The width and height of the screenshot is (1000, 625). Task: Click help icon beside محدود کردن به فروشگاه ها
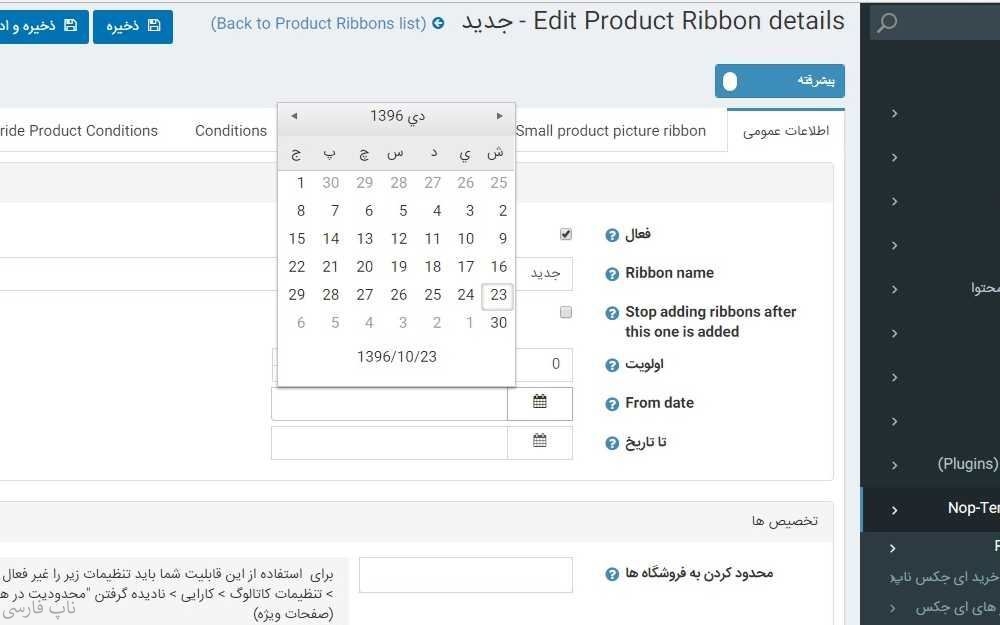[612, 574]
